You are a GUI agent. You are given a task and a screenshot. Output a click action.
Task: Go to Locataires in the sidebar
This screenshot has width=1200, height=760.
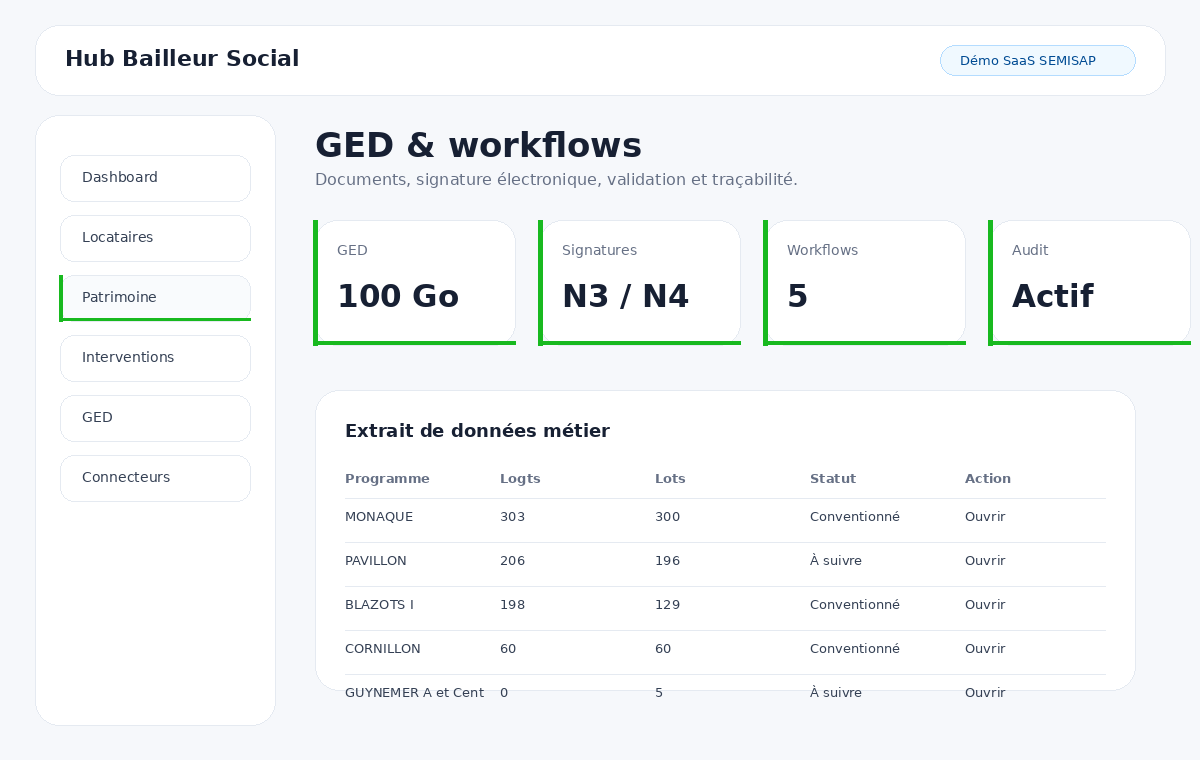155,238
